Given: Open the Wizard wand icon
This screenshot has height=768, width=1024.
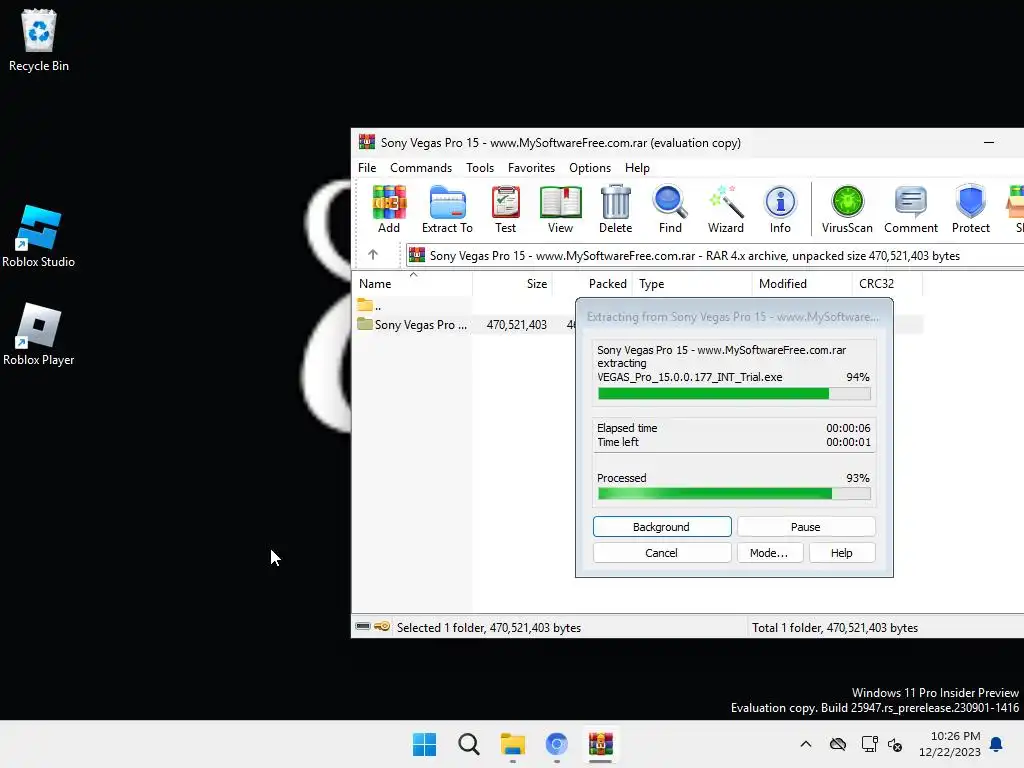Looking at the screenshot, I should tap(726, 209).
